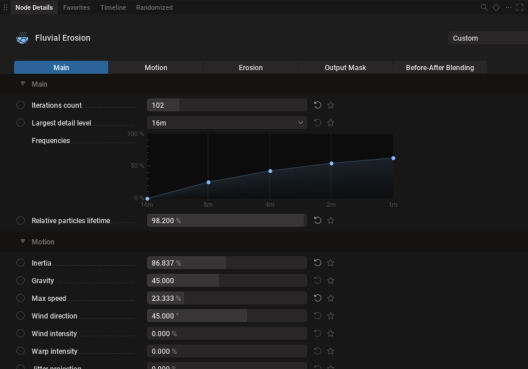Open the three-dots more options menu
Image resolution: width=528 pixels, height=369 pixels.
(x=508, y=7)
